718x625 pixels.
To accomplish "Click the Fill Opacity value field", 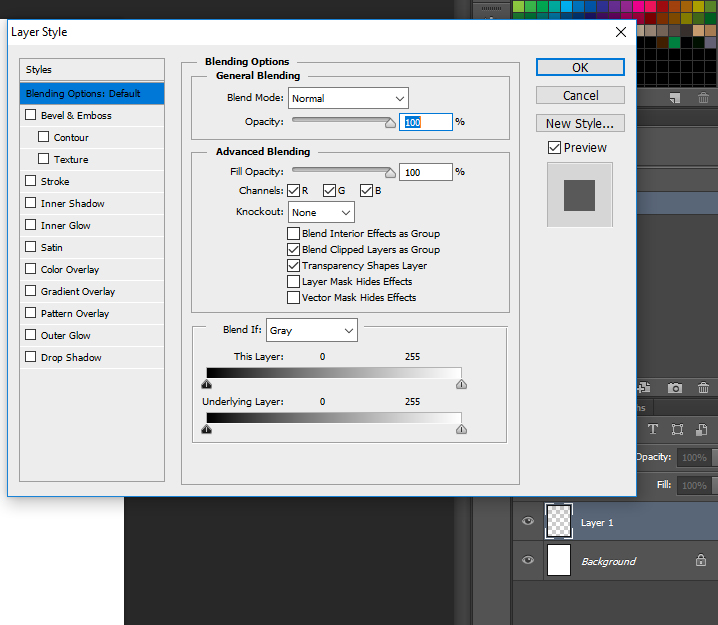I will coord(426,172).
